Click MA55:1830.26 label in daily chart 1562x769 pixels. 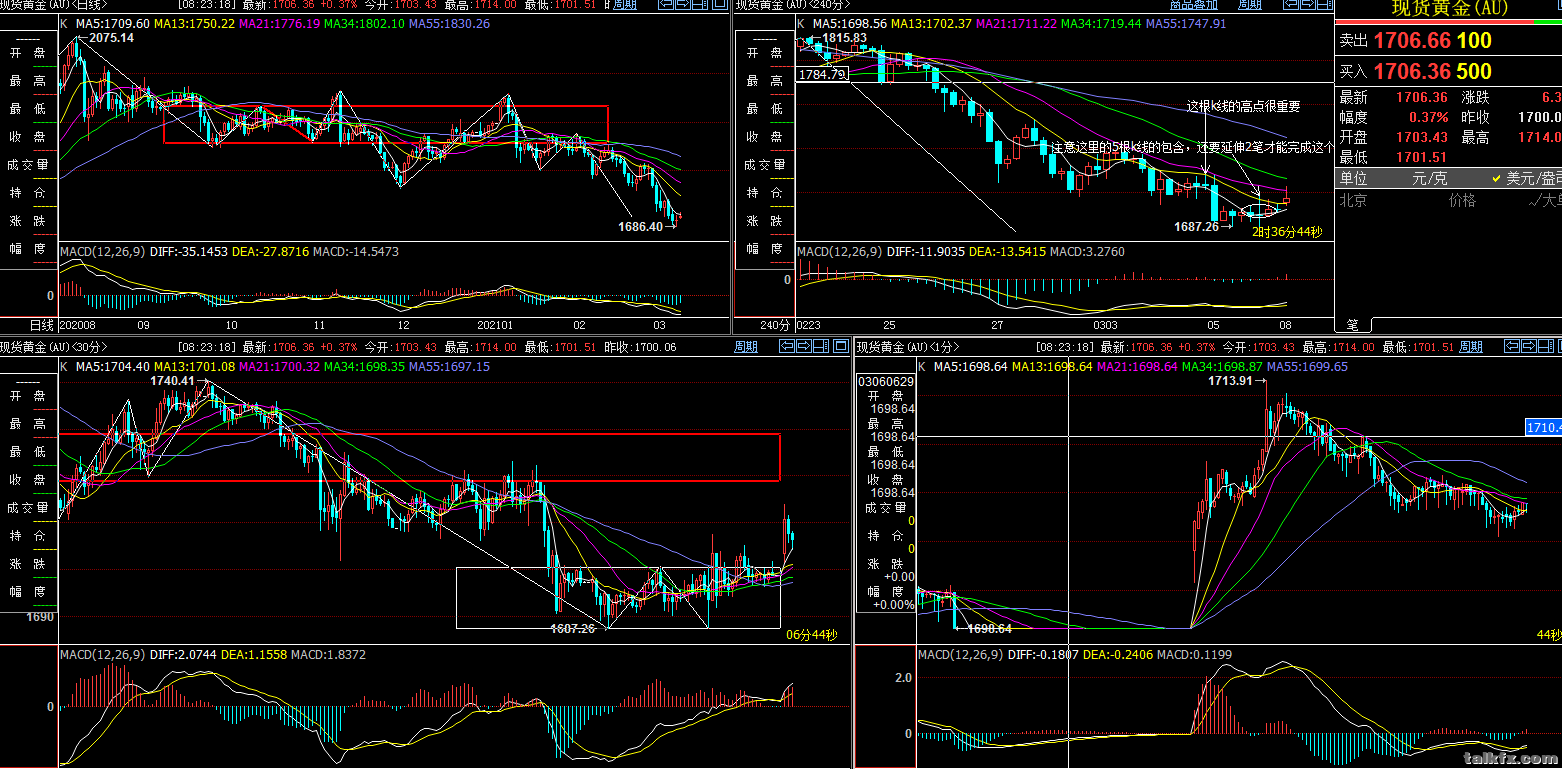(450, 23)
